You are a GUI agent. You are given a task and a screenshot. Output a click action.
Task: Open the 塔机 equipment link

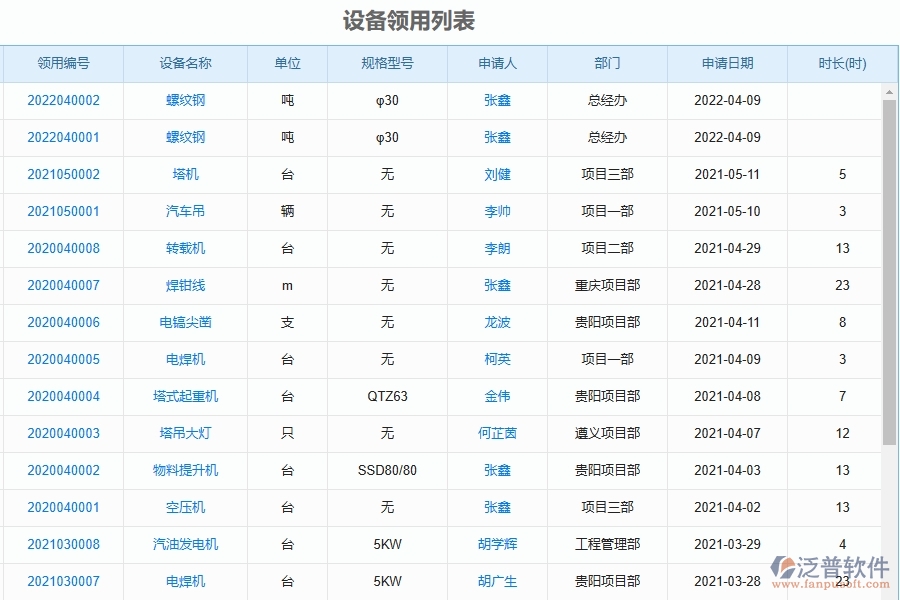pyautogui.click(x=182, y=174)
